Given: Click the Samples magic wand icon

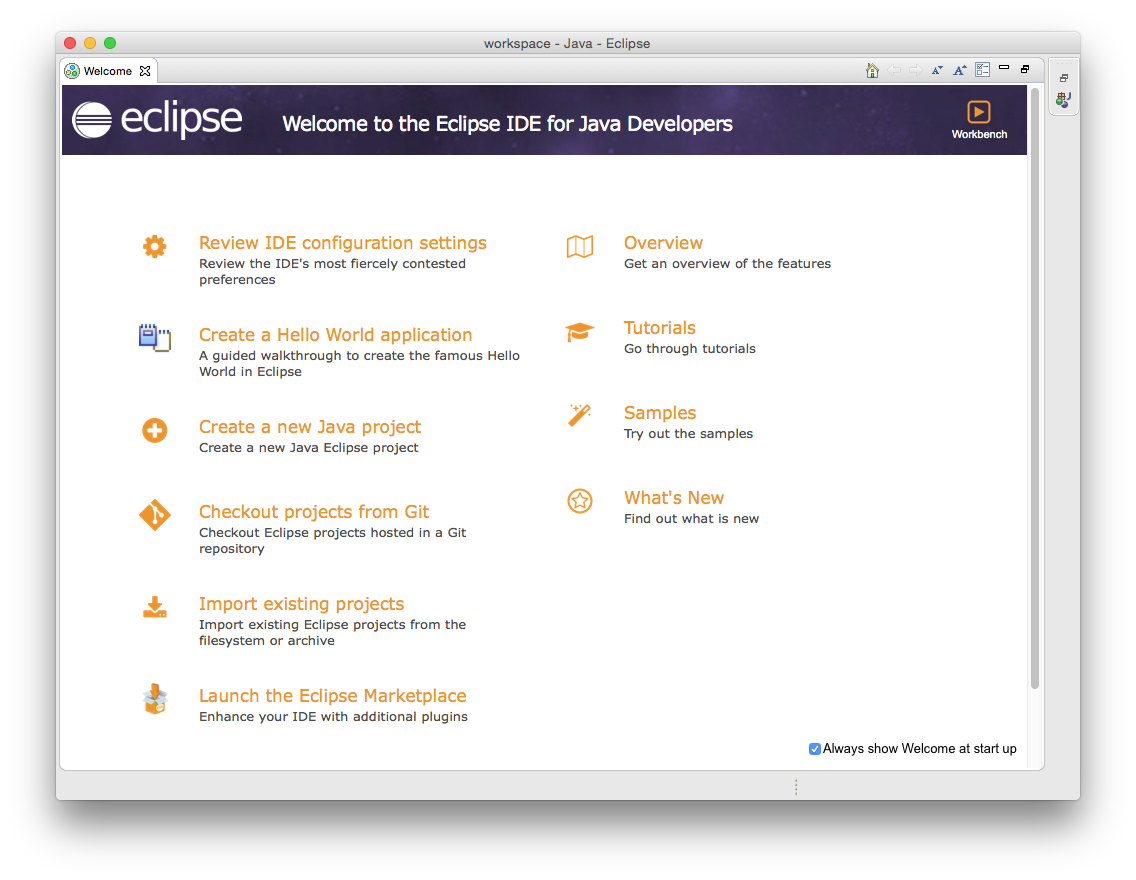Looking at the screenshot, I should pos(580,416).
